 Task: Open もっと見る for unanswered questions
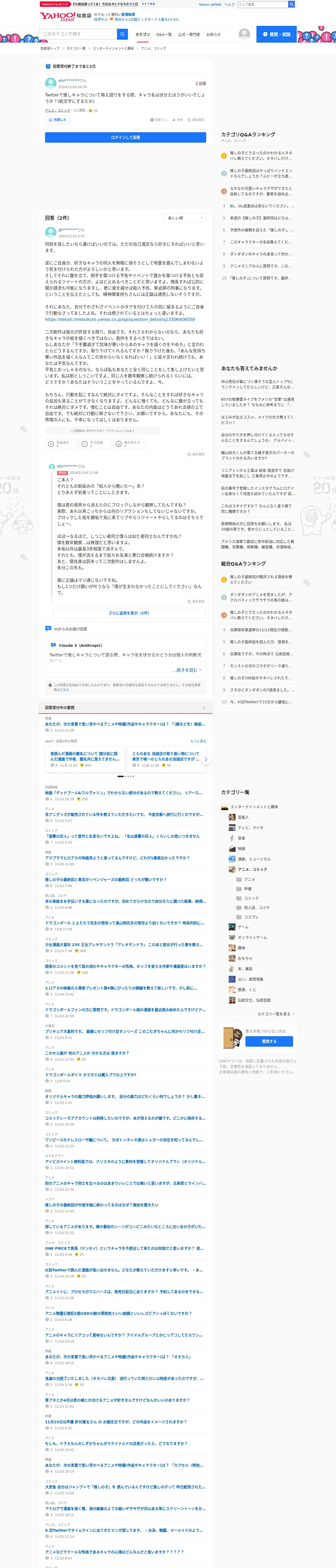click(x=198, y=741)
